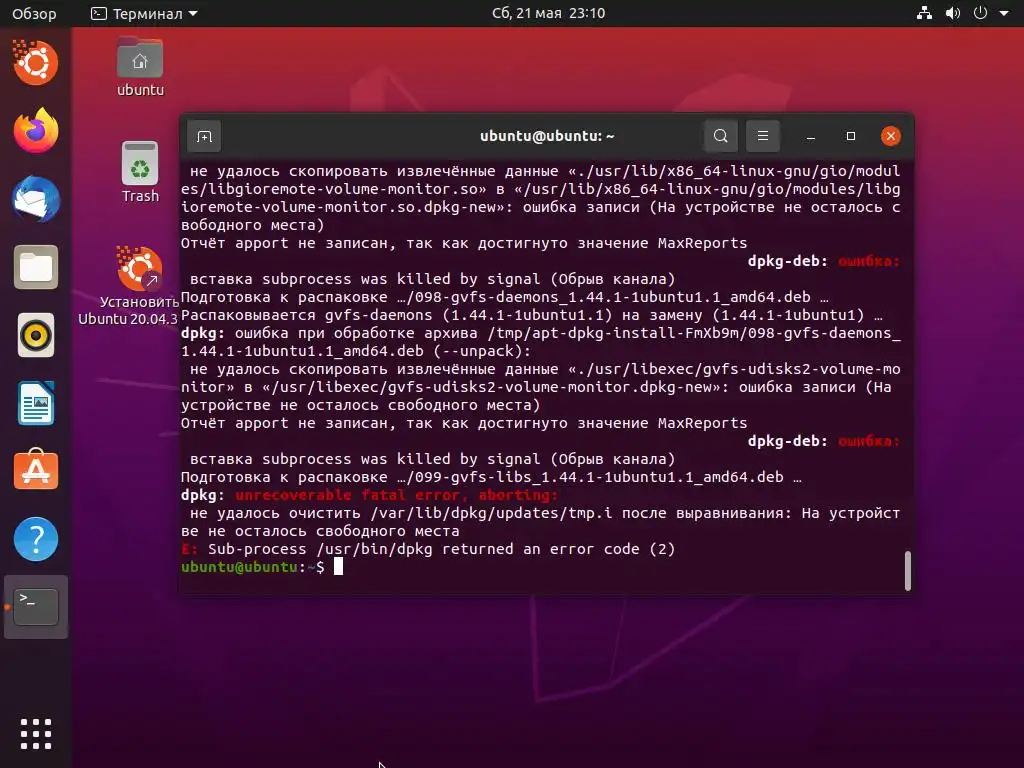Viewport: 1024px width, 768px height.
Task: Click 'Распаковывается gvfs-daemons' output line
Action: click(x=532, y=315)
